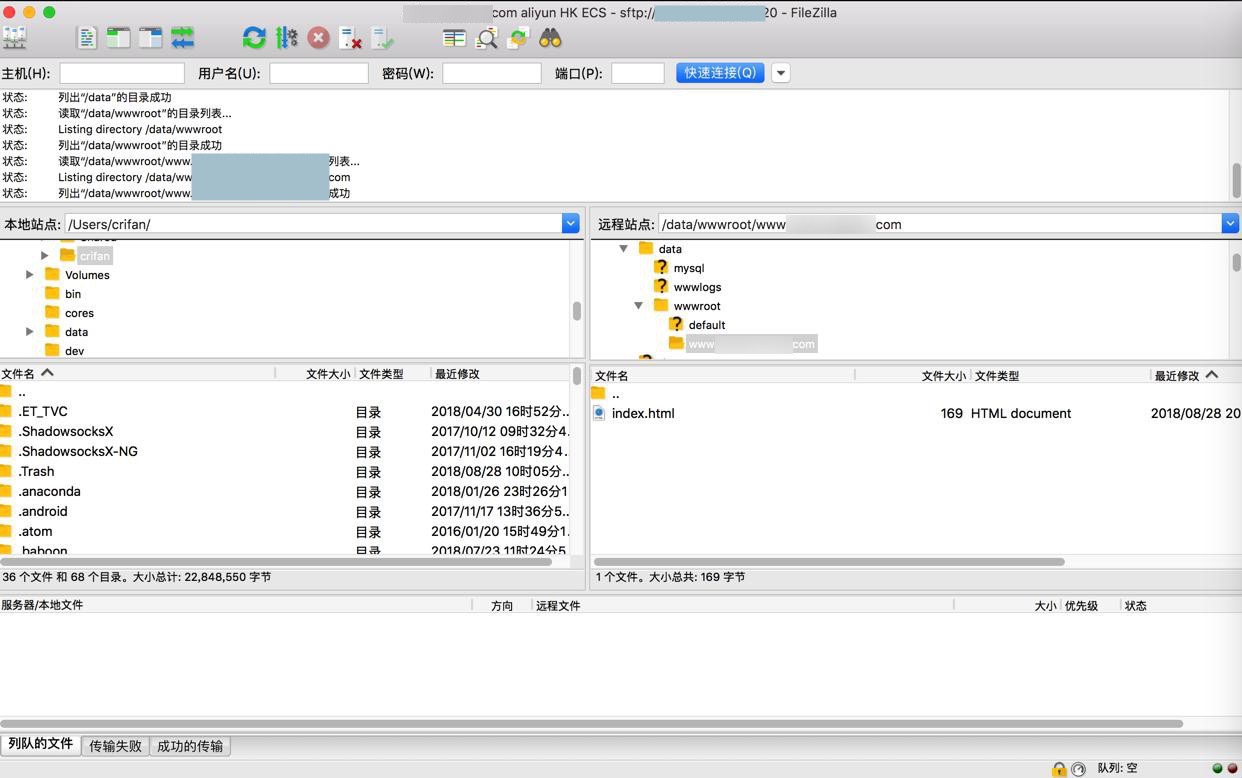Cancel the current operation (red X)
Image resolution: width=1242 pixels, height=778 pixels.
coord(318,38)
